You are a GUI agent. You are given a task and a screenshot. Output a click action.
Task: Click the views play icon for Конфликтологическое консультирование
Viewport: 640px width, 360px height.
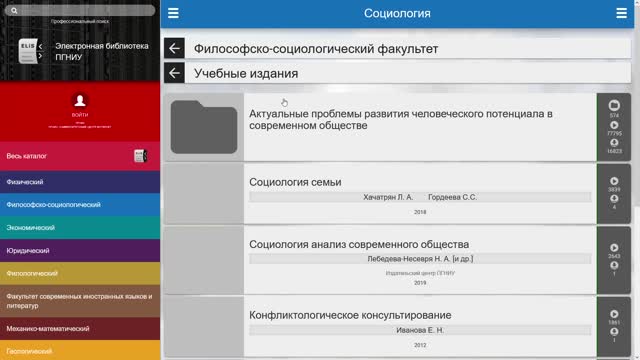(x=614, y=314)
